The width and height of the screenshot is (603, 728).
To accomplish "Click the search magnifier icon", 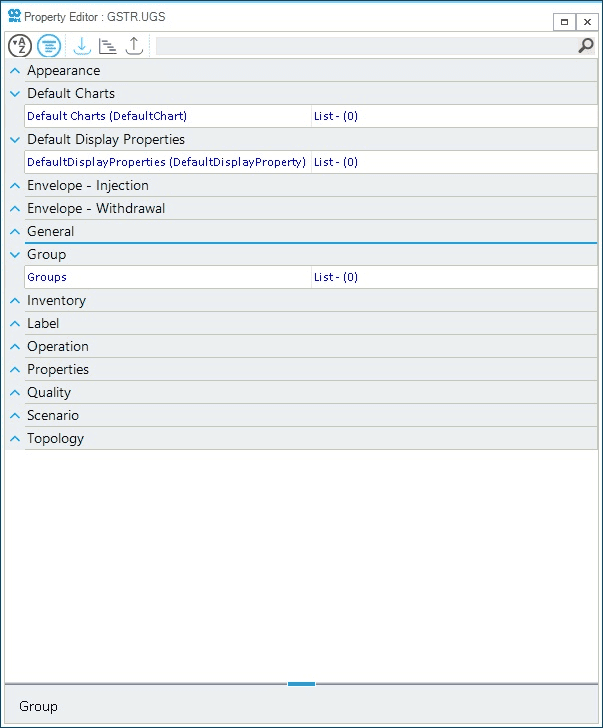I will pyautogui.click(x=586, y=46).
